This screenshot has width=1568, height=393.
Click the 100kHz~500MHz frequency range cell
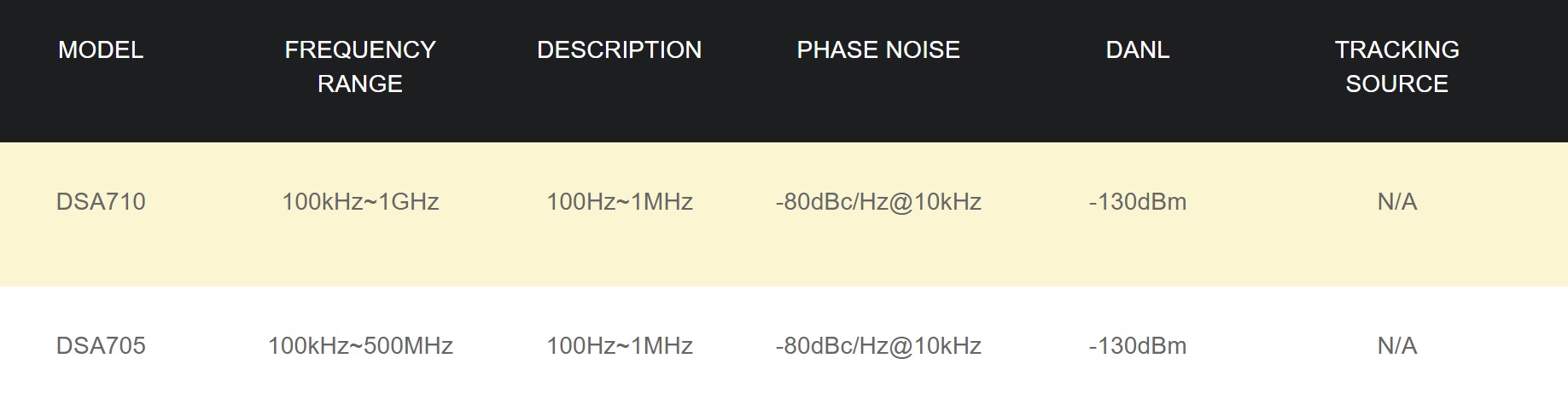(x=360, y=346)
